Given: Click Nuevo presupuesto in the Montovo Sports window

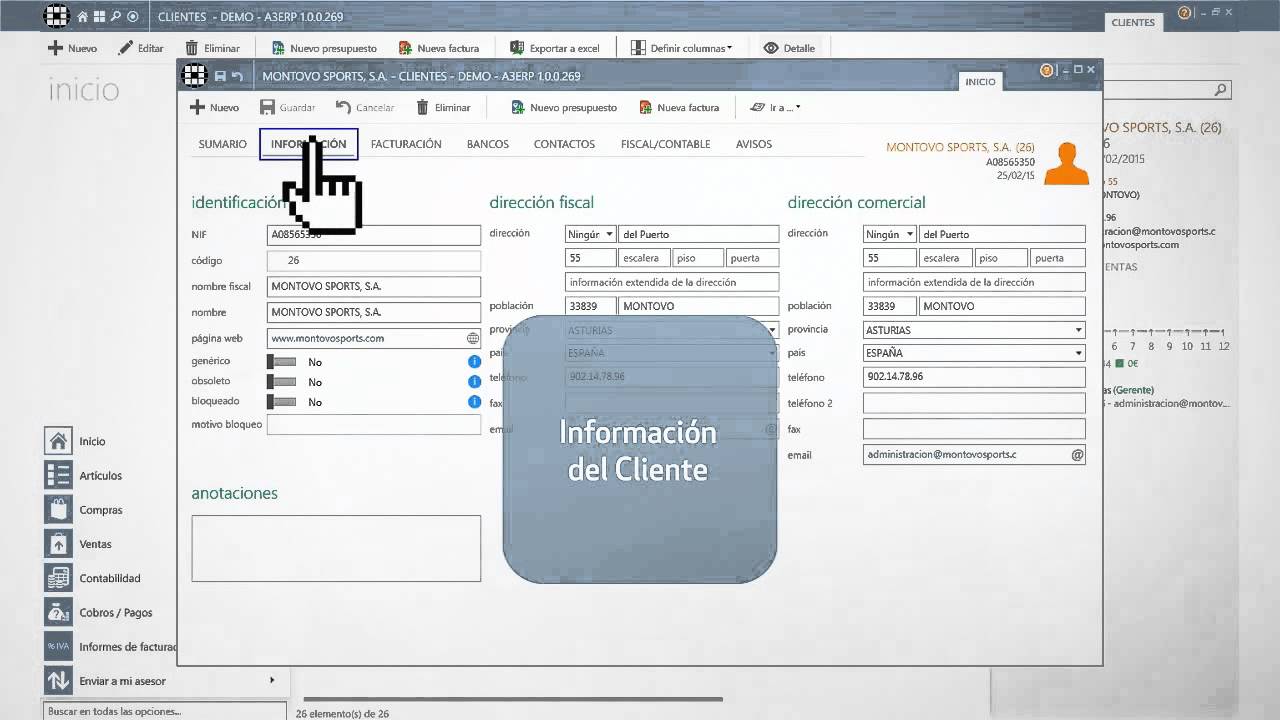Looking at the screenshot, I should 564,107.
